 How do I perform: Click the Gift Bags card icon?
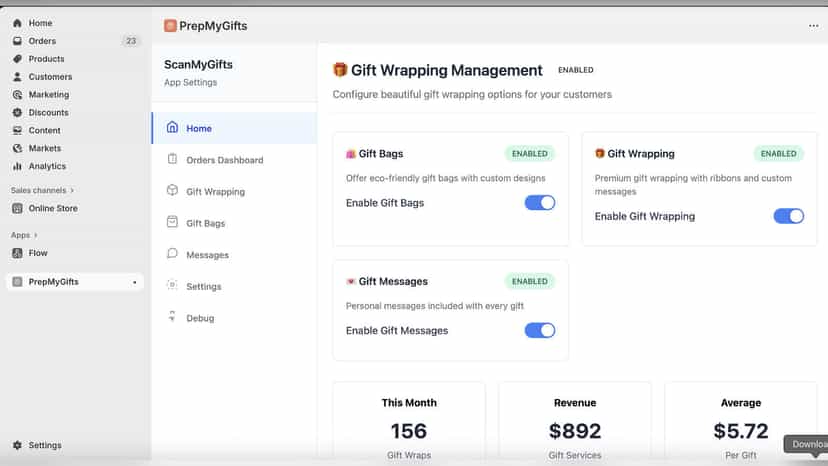click(351, 154)
